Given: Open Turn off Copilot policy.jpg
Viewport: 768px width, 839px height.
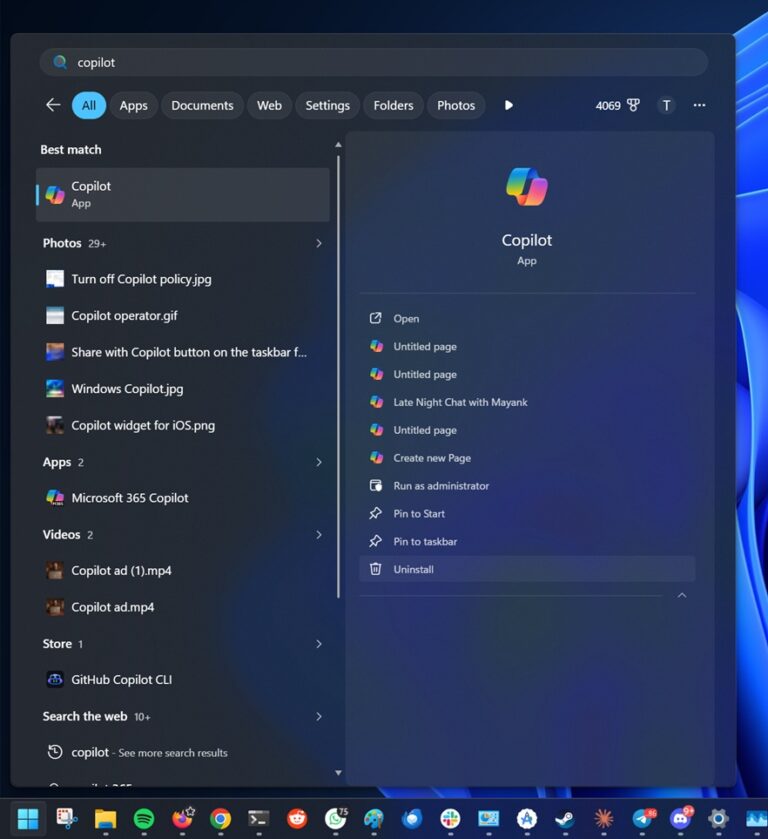Looking at the screenshot, I should [183, 279].
